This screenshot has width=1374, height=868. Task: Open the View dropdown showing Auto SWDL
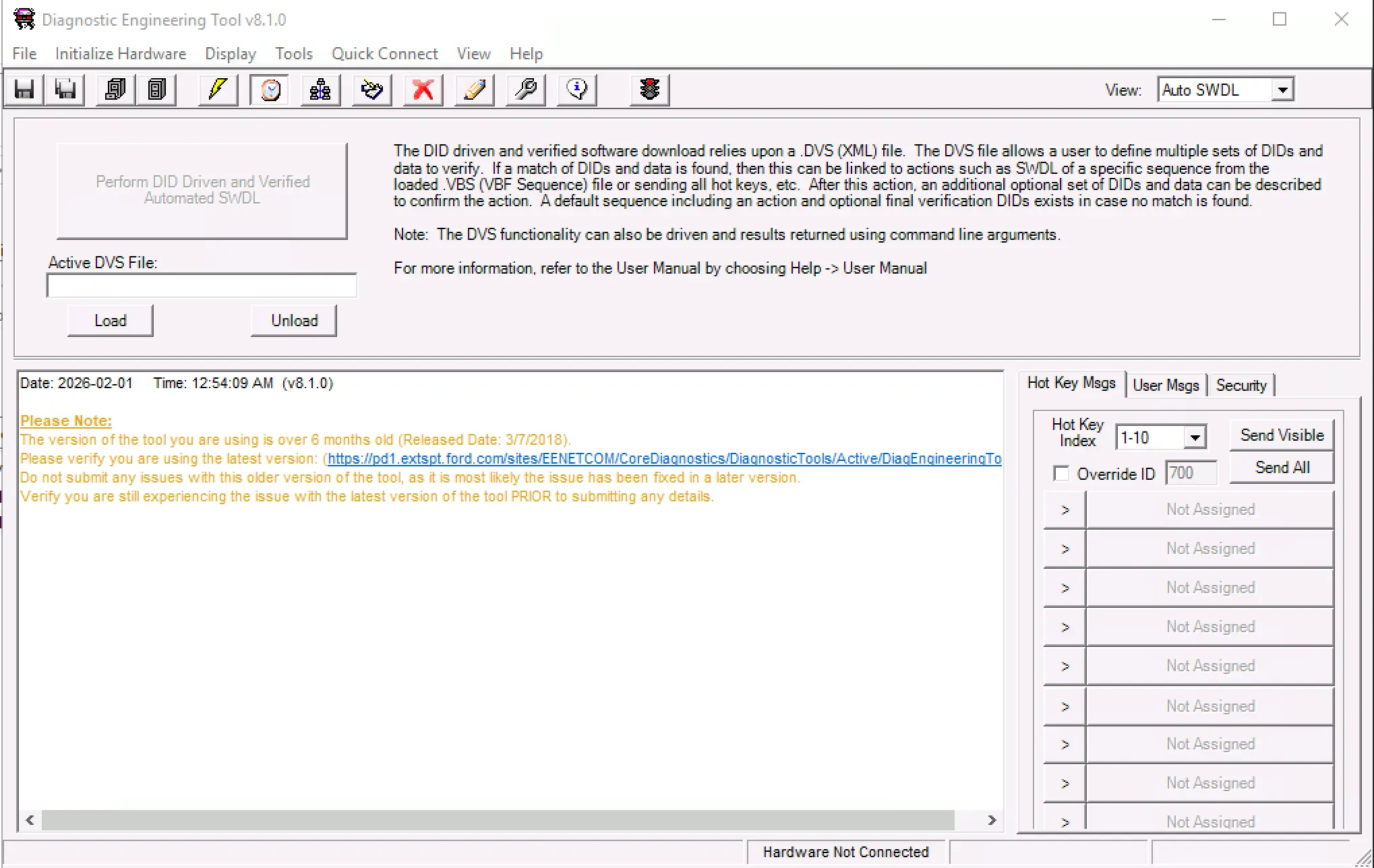tap(1283, 90)
